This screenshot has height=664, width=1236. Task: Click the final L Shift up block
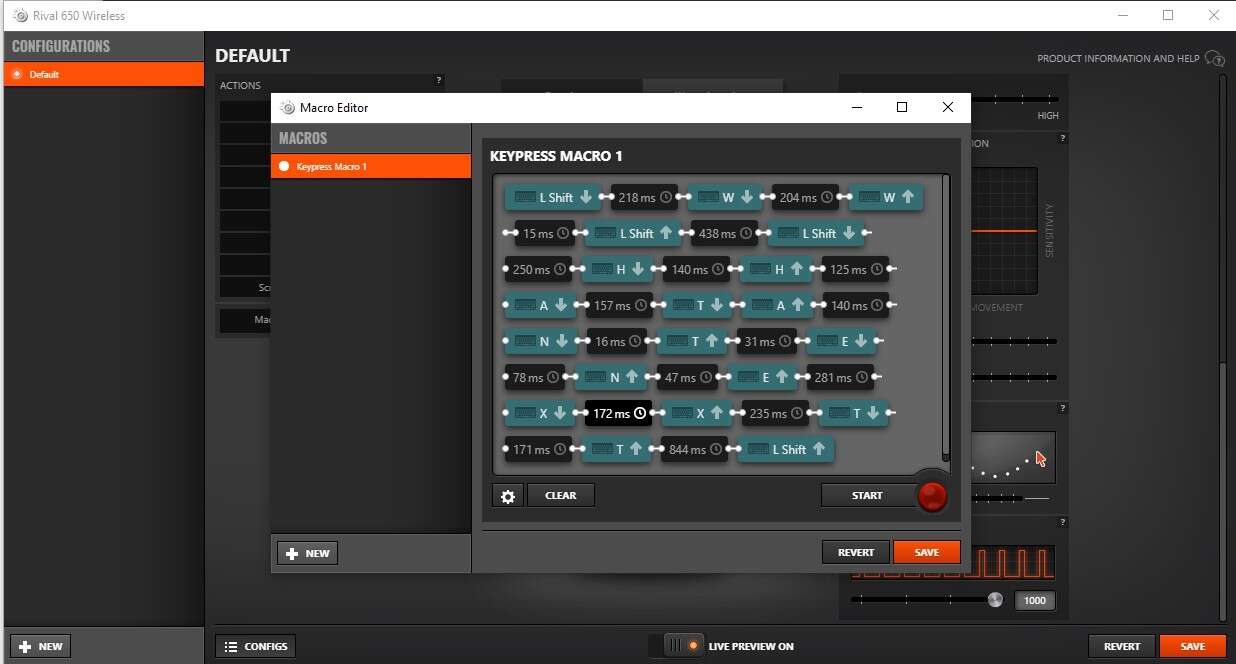(785, 449)
